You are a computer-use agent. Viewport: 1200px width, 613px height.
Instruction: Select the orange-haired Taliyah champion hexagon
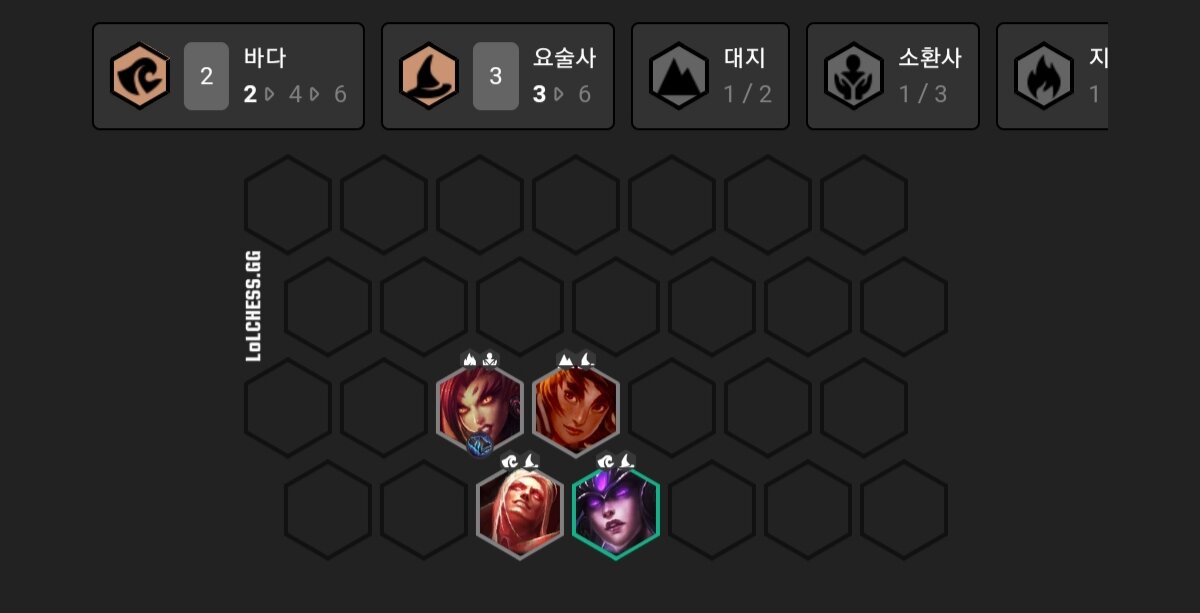[x=576, y=408]
